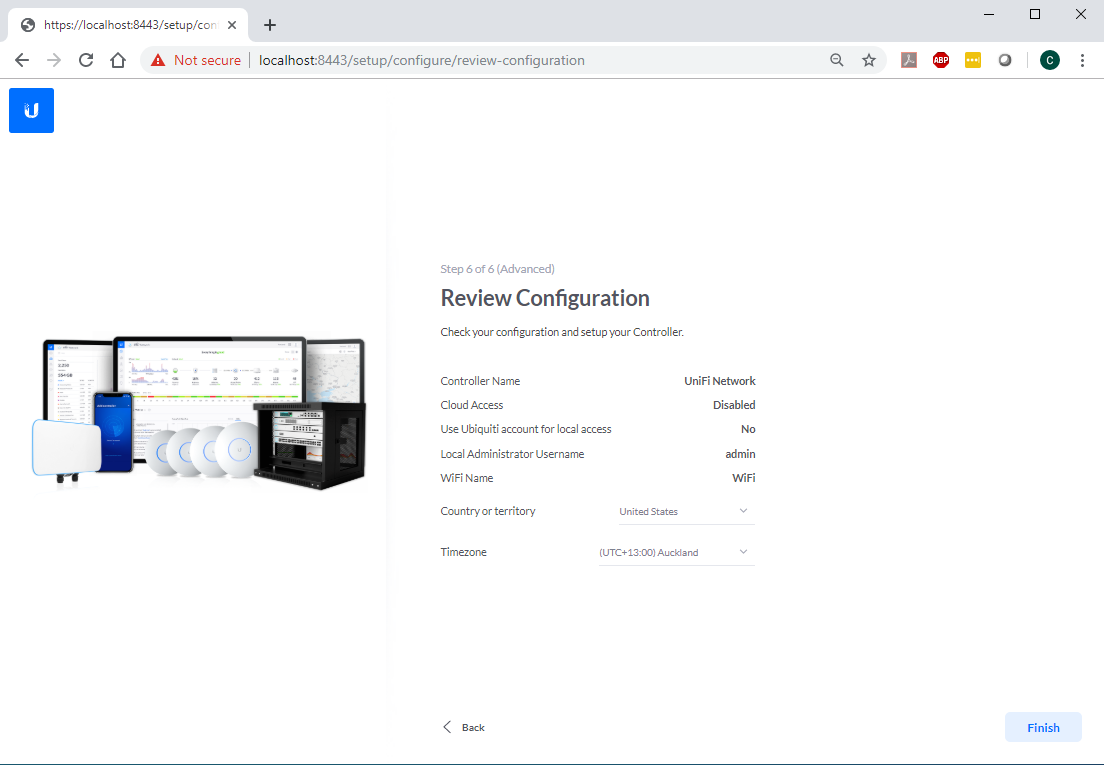Click the product devices image
1104x765 pixels.
(200, 414)
